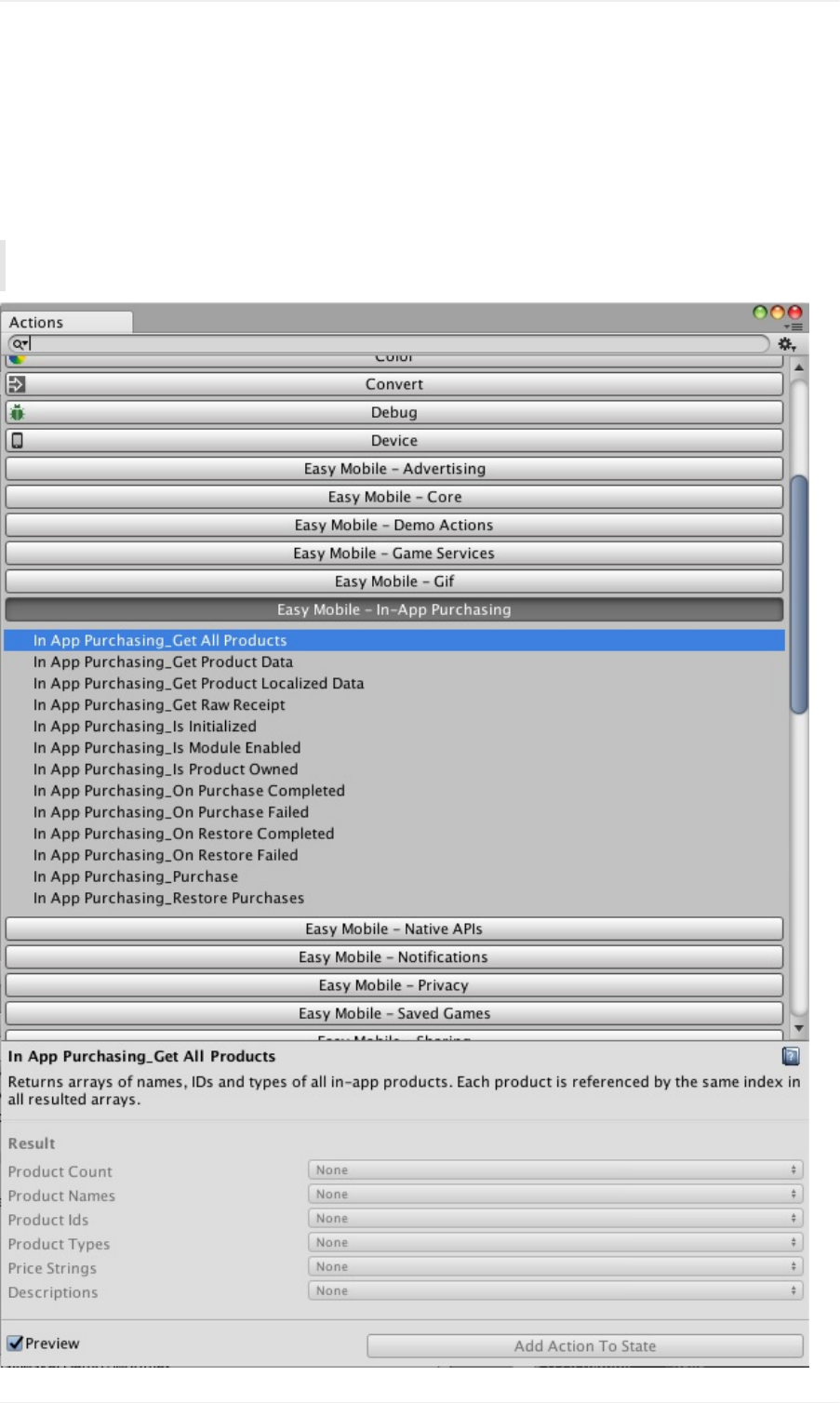Viewport: 840px width, 1403px height.
Task: Click the Debug bug icon
Action: [17, 412]
